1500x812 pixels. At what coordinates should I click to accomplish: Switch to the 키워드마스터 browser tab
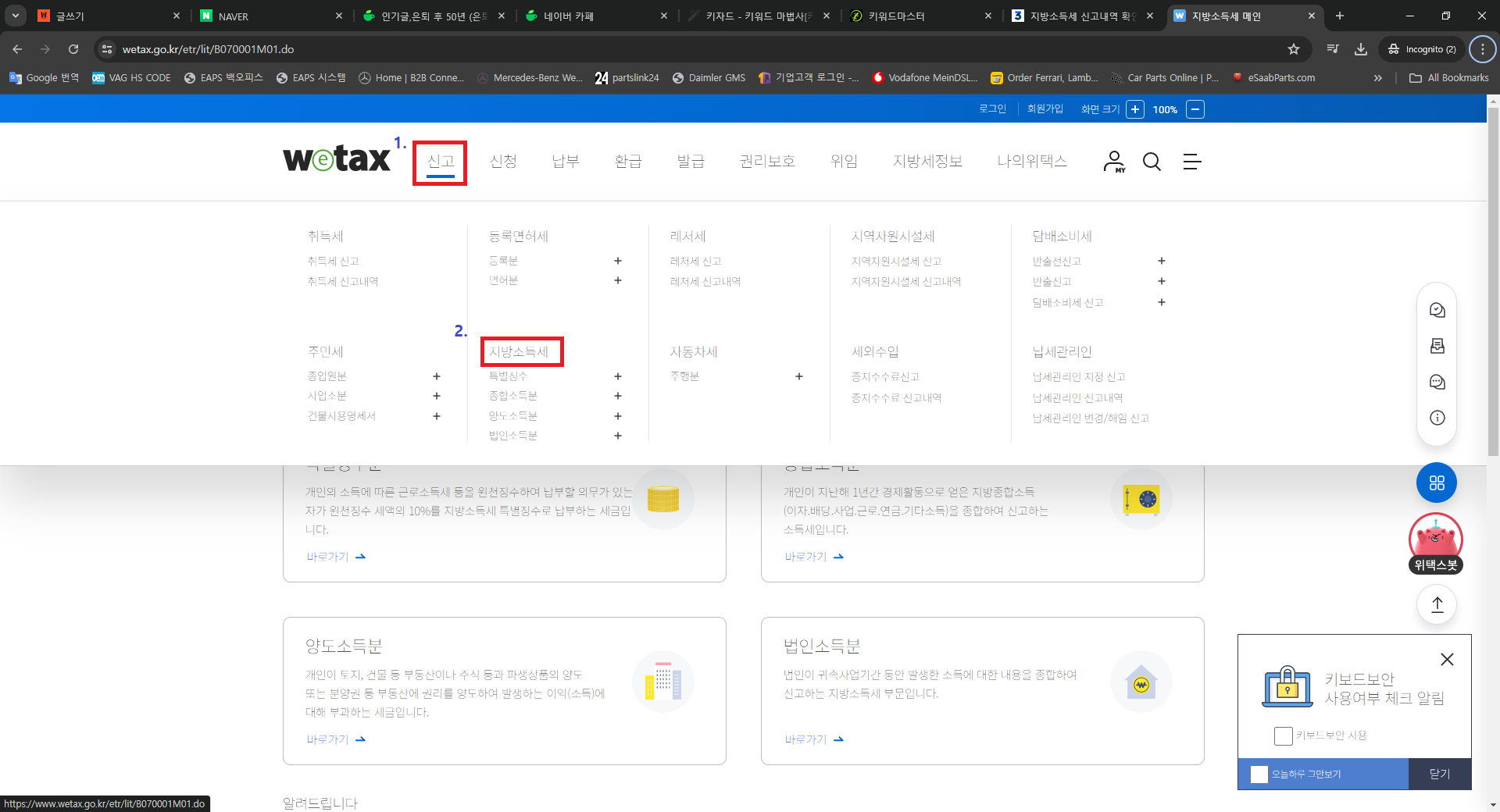[x=898, y=16]
